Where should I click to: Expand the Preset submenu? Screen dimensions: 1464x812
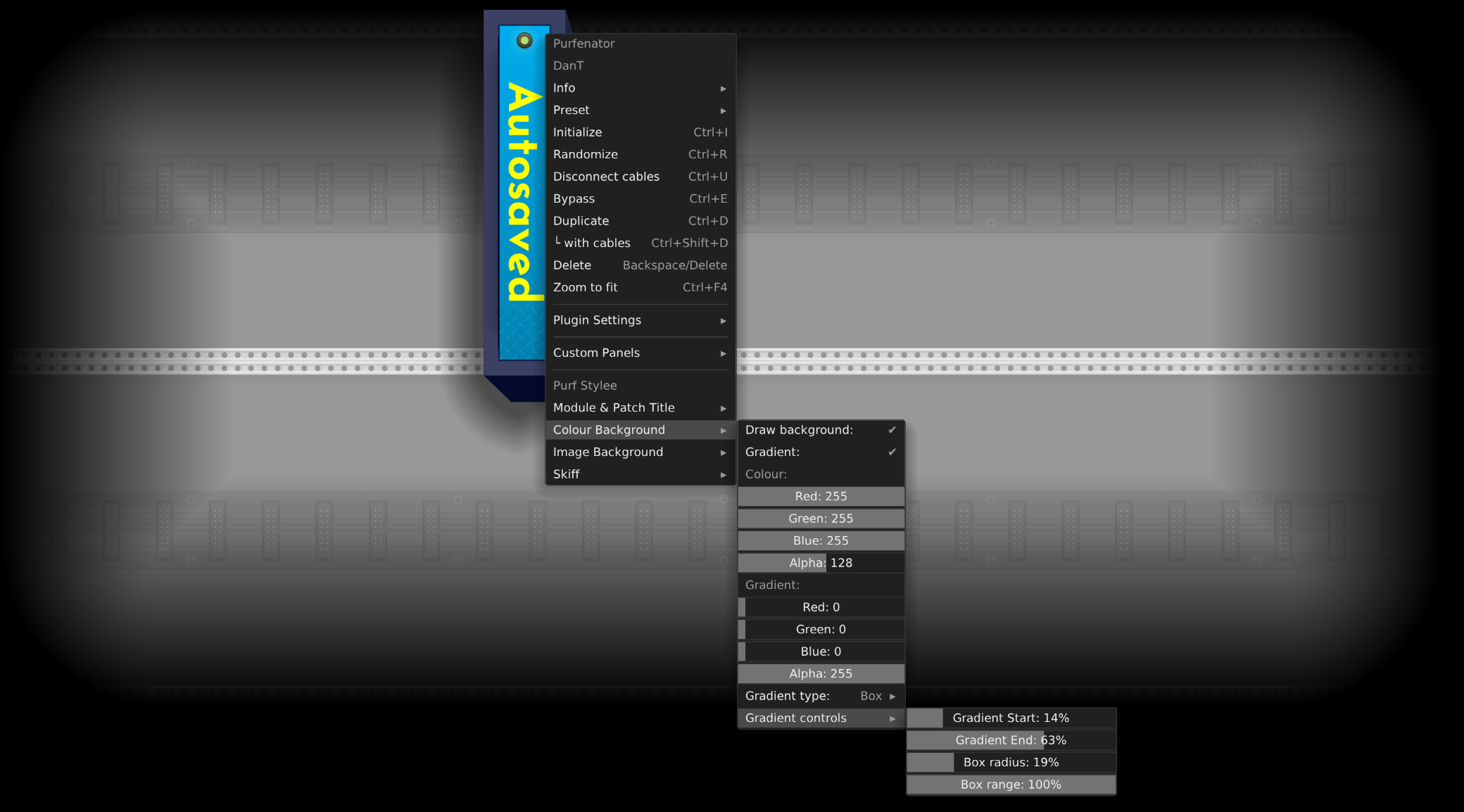639,110
